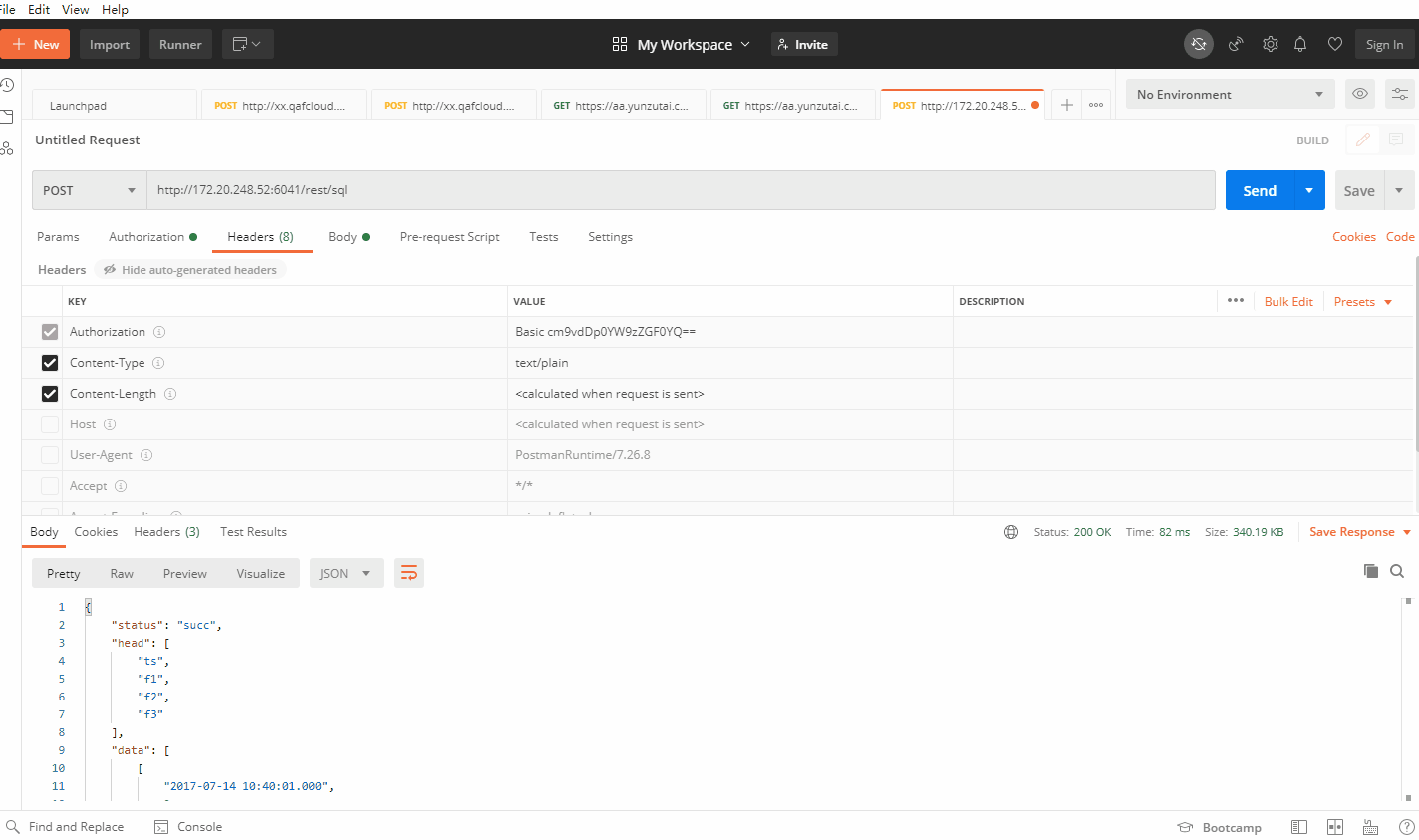Uncheck the Content-Type header checkbox
Viewport: 1419px width, 840px height.
coord(49,362)
